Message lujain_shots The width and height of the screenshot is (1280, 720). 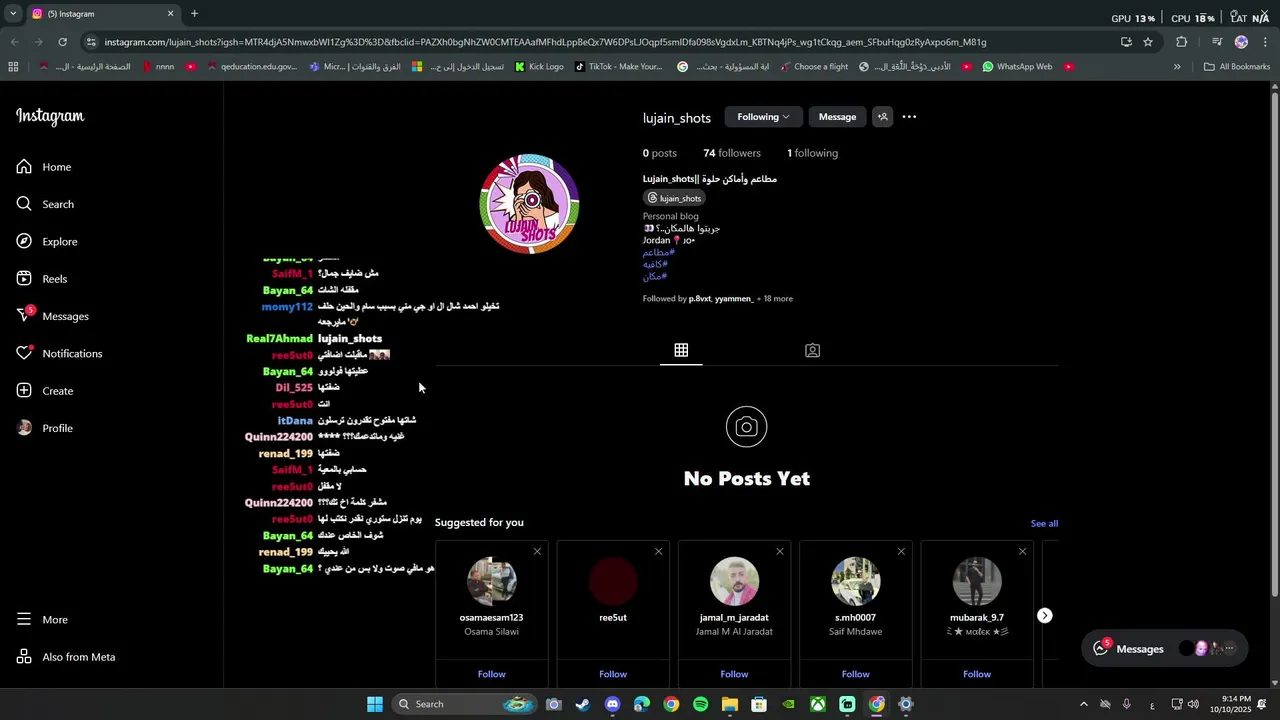(x=837, y=117)
